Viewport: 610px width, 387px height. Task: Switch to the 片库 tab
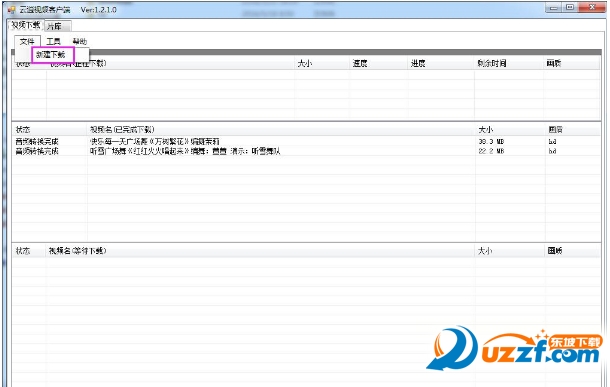[x=57, y=26]
